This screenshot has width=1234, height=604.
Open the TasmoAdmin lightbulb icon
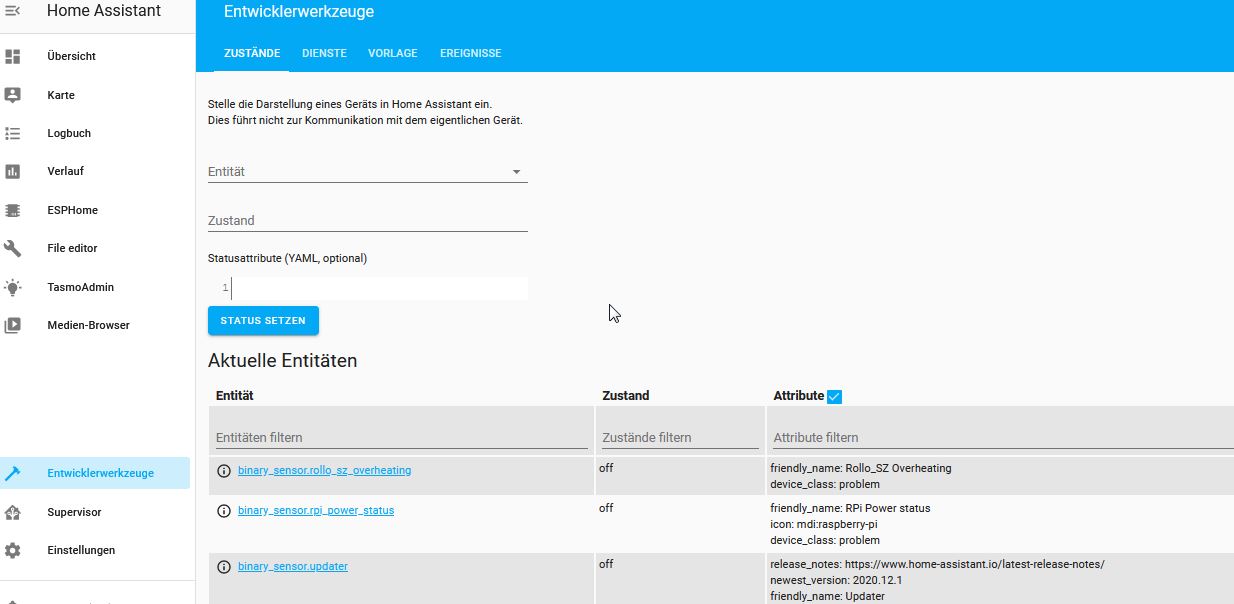click(x=13, y=287)
